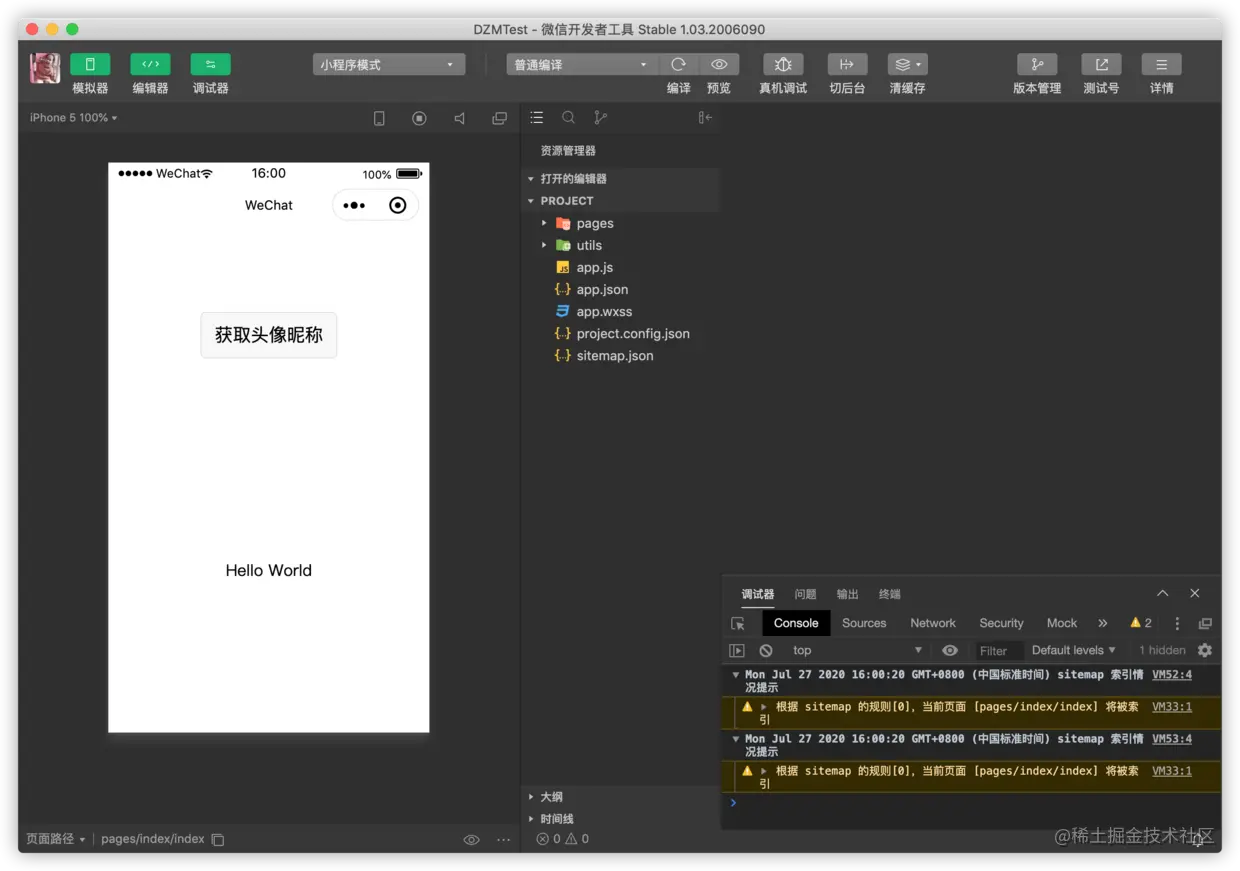
Task: Open the app.js file
Action: (x=620, y=268)
